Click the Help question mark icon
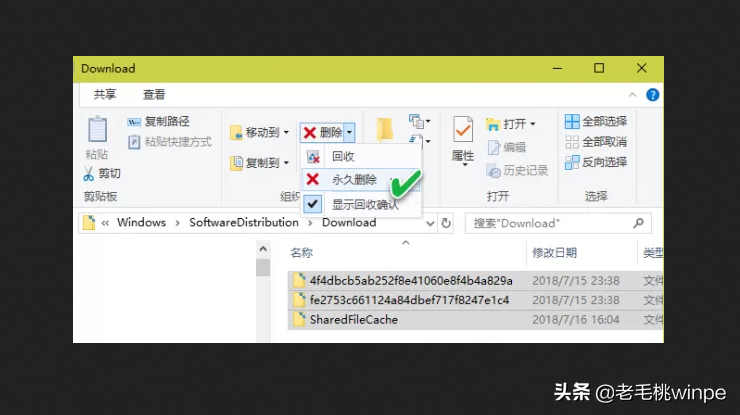The image size is (740, 415). tap(652, 95)
